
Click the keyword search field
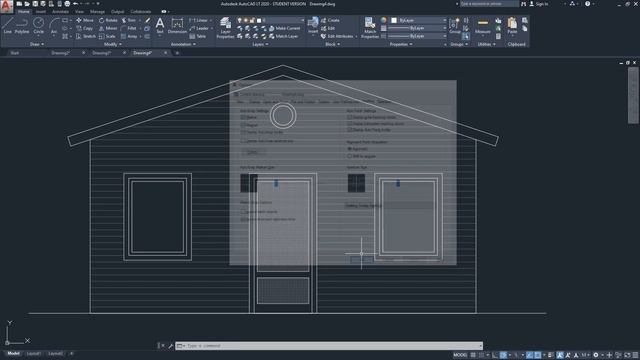pos(489,4)
